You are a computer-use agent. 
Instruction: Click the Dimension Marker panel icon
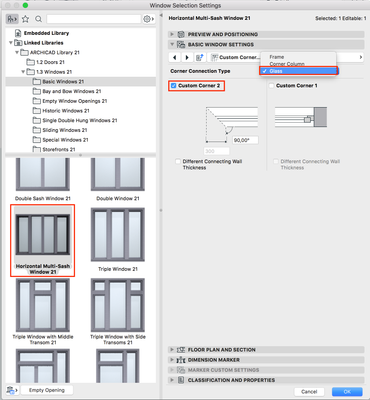click(181, 360)
